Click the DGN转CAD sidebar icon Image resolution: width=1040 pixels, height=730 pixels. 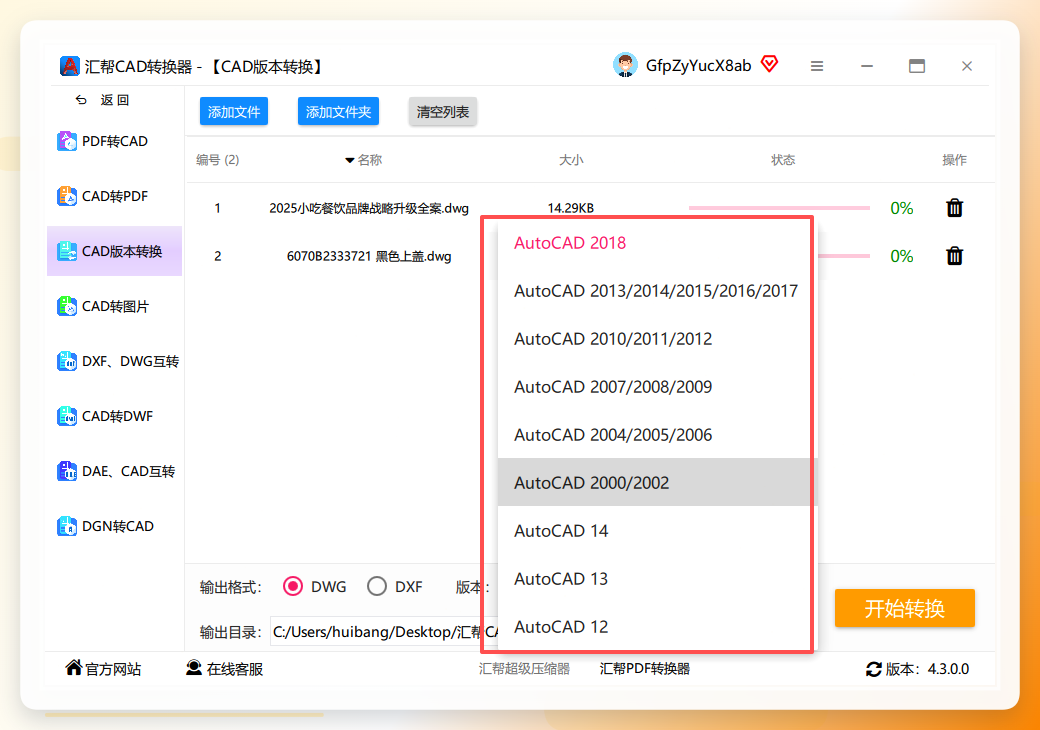pyautogui.click(x=66, y=526)
